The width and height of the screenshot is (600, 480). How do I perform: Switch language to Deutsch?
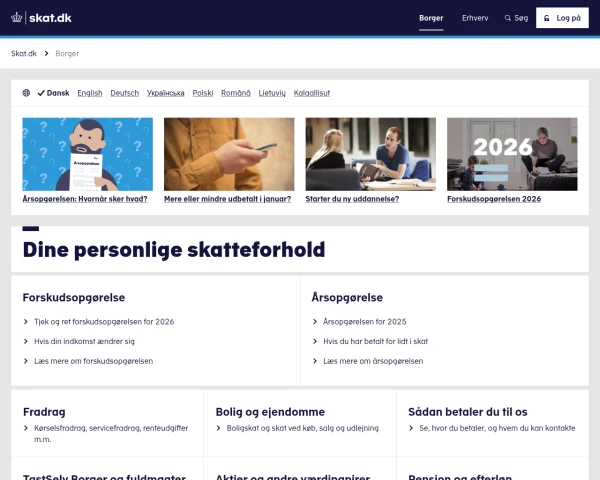[124, 93]
